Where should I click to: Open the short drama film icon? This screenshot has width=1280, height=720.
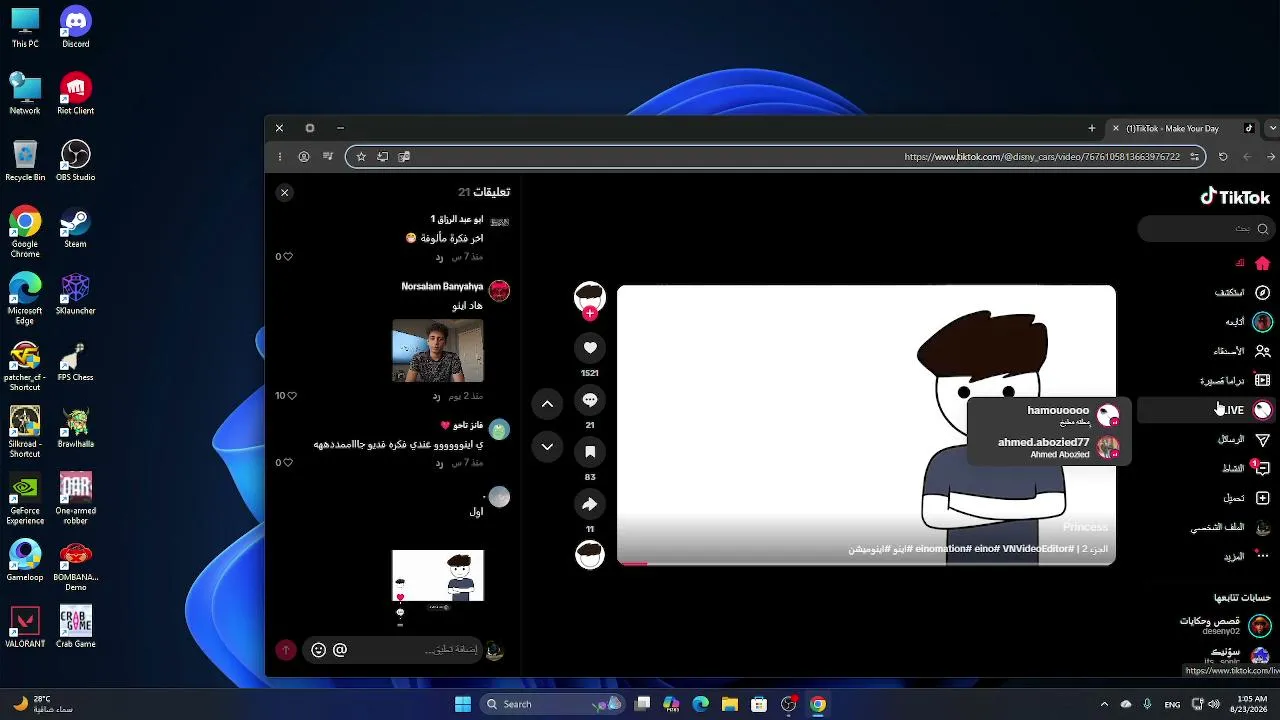point(1262,380)
